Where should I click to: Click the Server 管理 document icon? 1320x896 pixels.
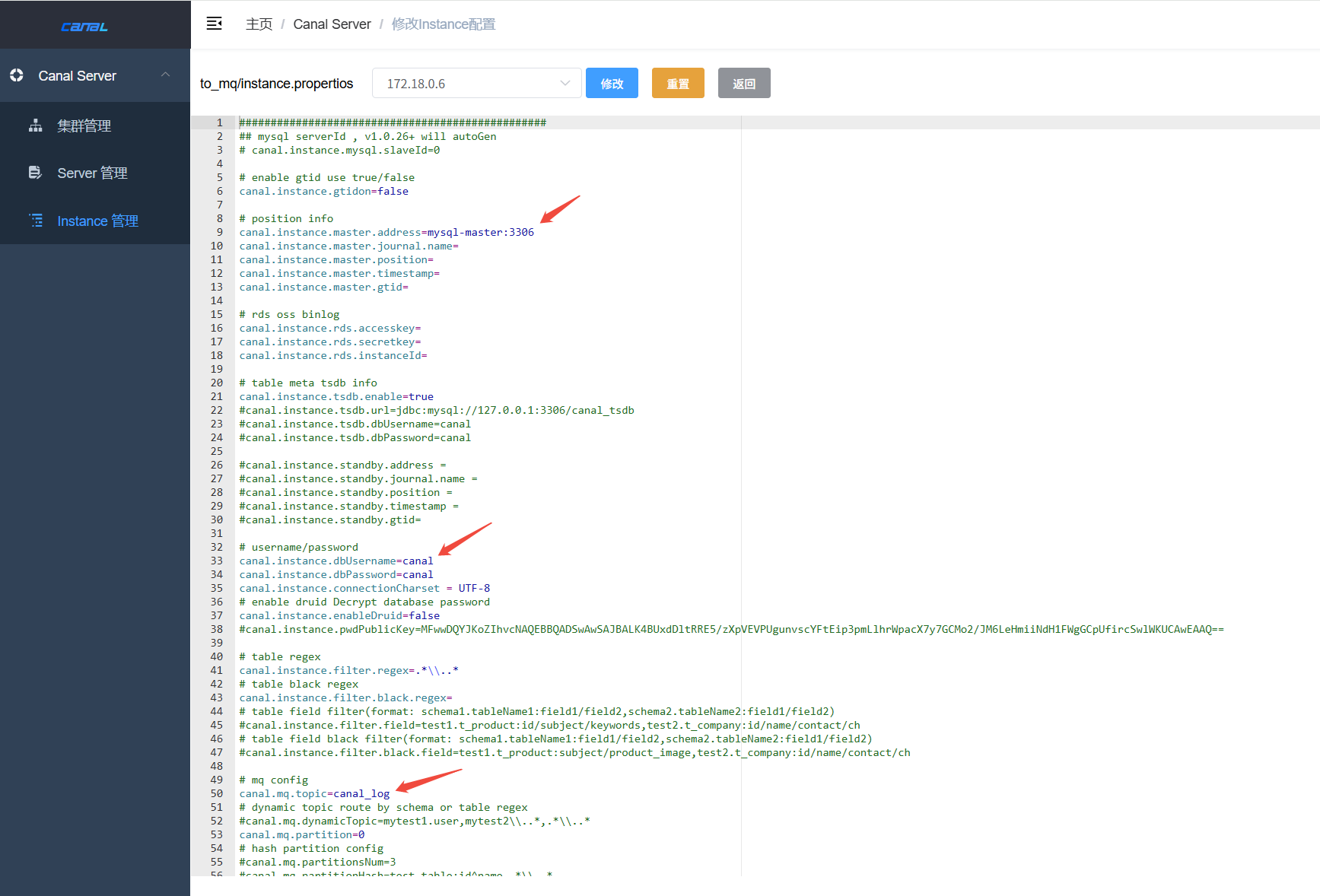[35, 173]
